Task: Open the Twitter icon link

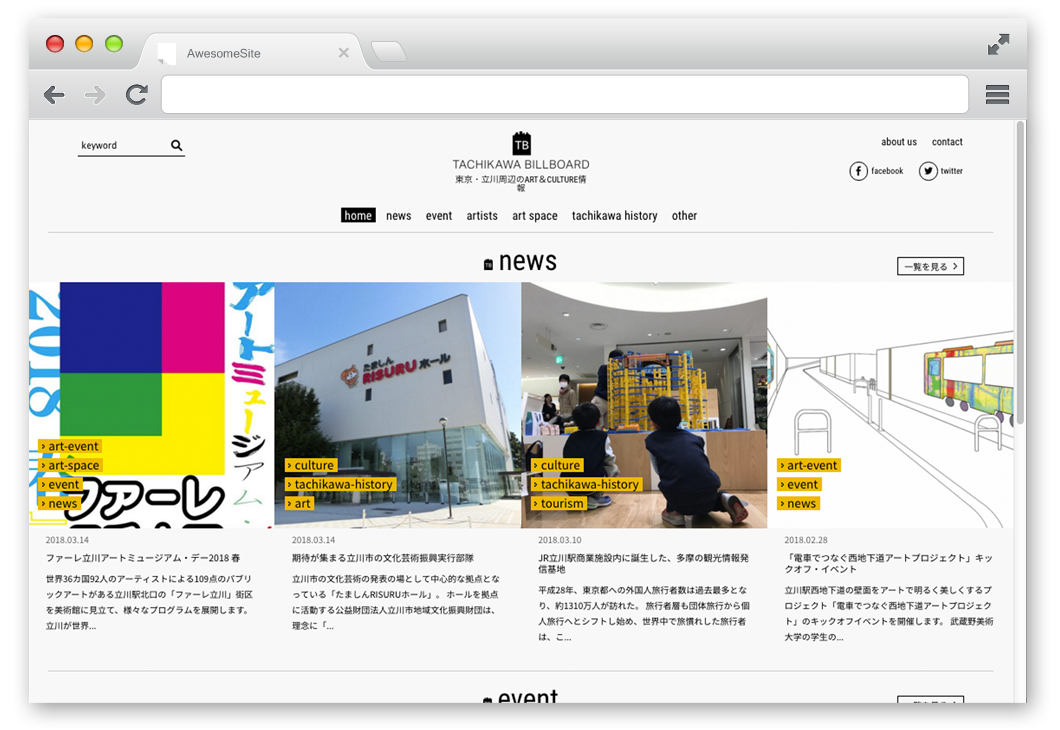Action: [929, 171]
